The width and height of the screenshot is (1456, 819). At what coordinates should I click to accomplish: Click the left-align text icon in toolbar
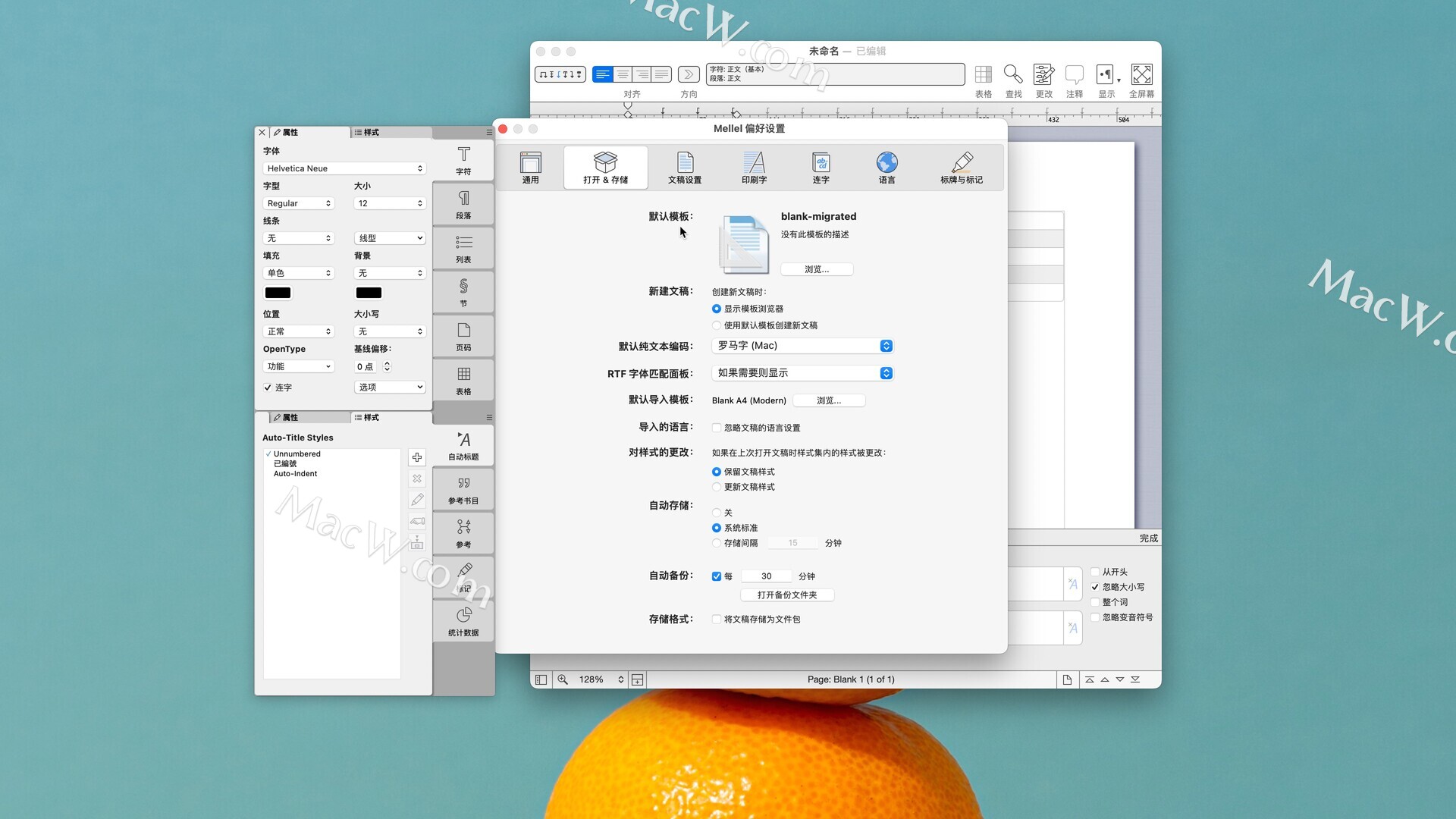click(603, 74)
